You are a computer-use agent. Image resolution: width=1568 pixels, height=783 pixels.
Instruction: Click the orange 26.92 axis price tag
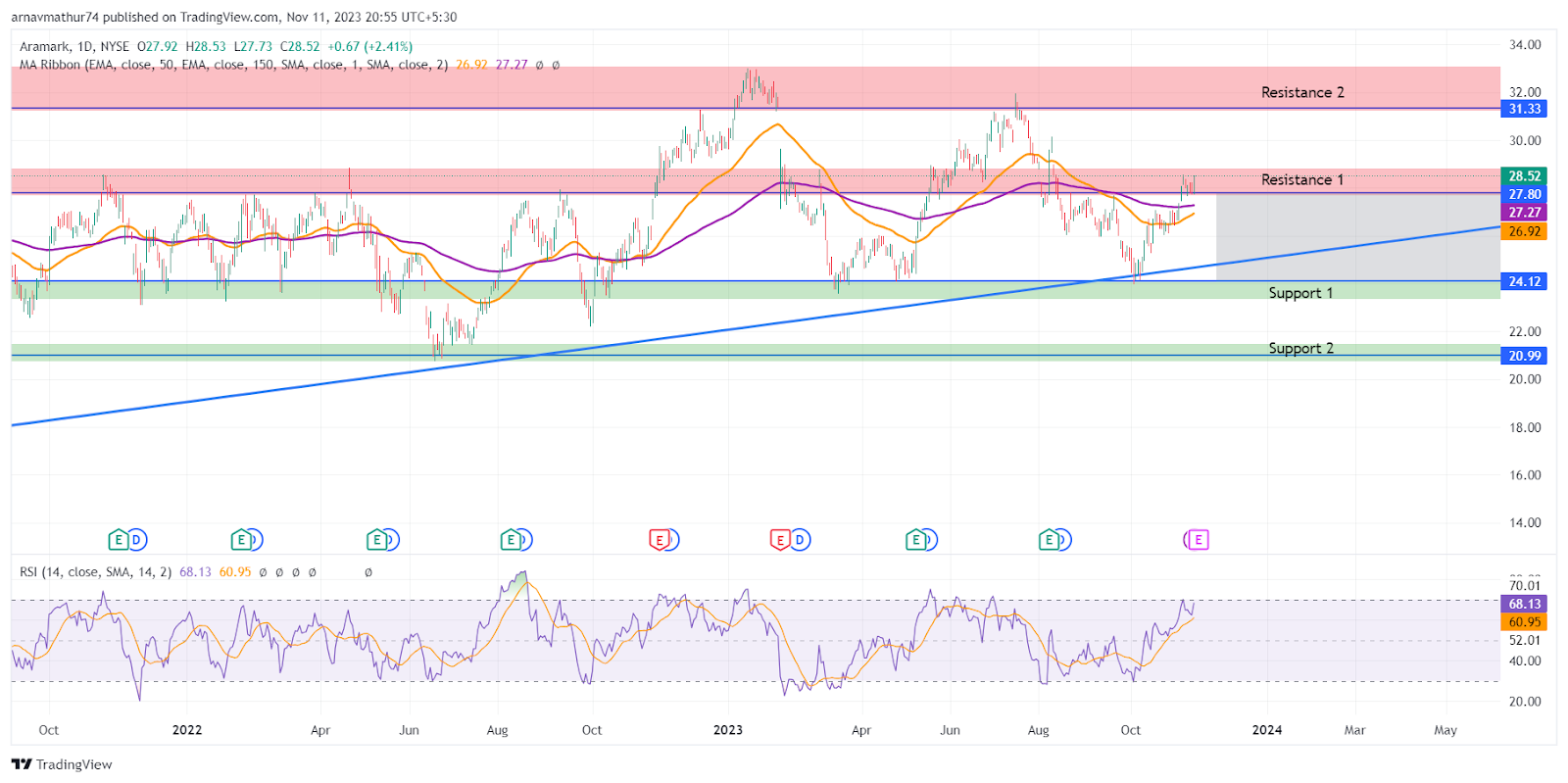[1524, 231]
